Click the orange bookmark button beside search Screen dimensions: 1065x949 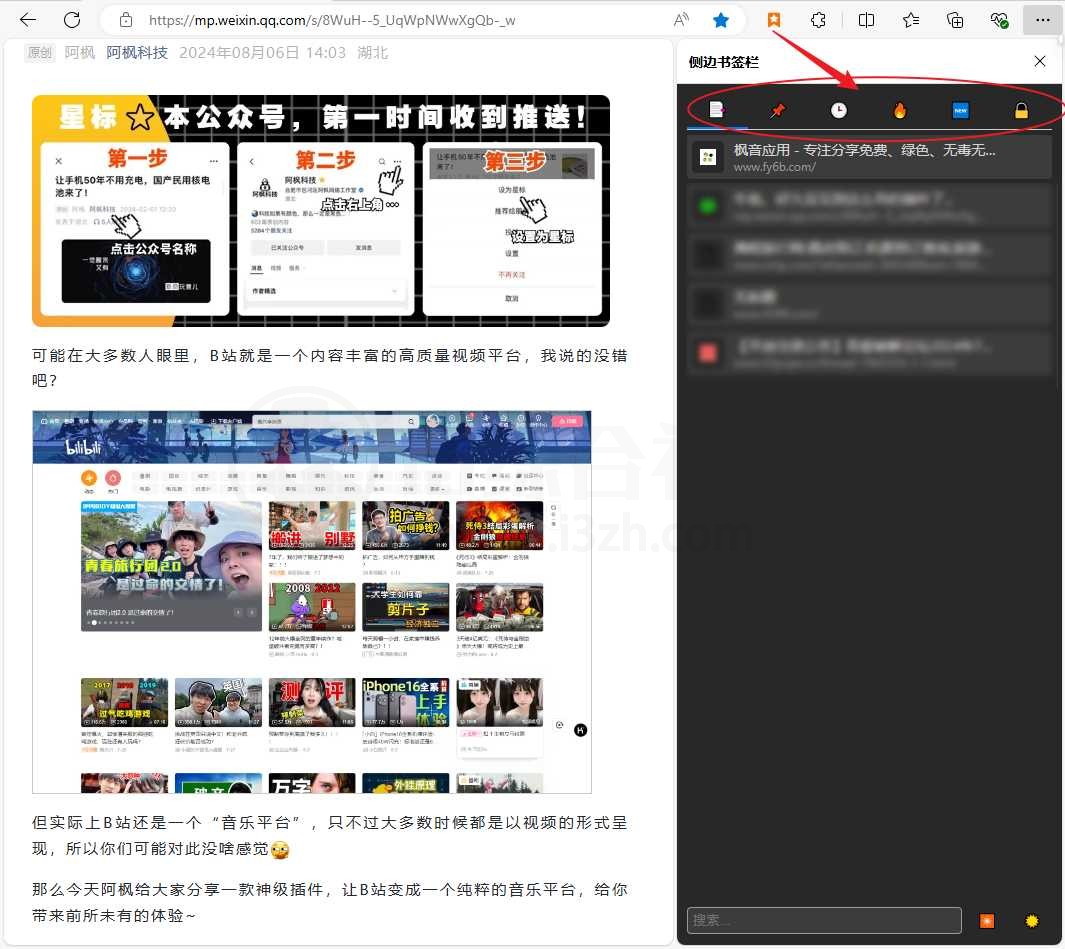(x=986, y=920)
